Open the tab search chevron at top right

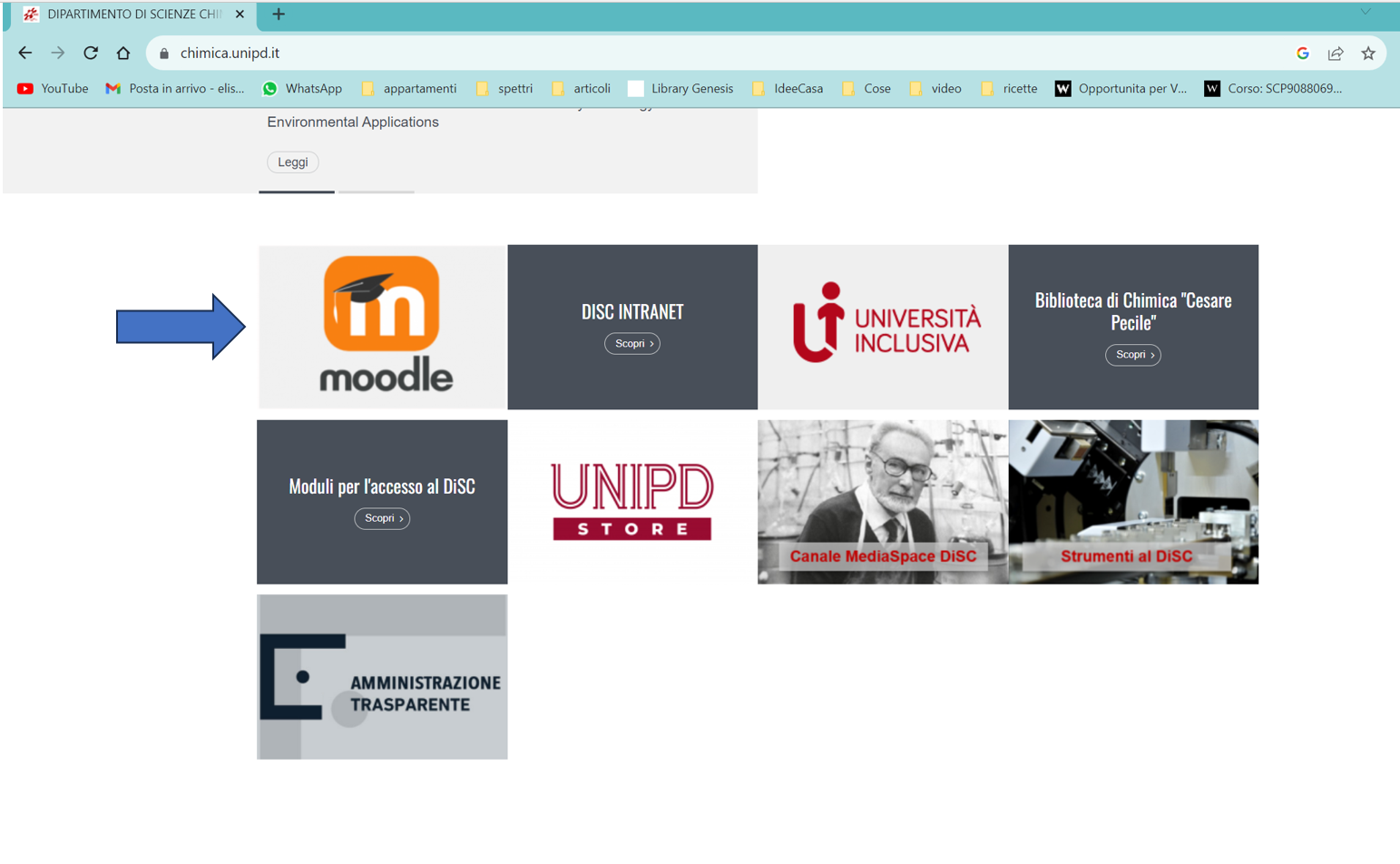[1366, 13]
